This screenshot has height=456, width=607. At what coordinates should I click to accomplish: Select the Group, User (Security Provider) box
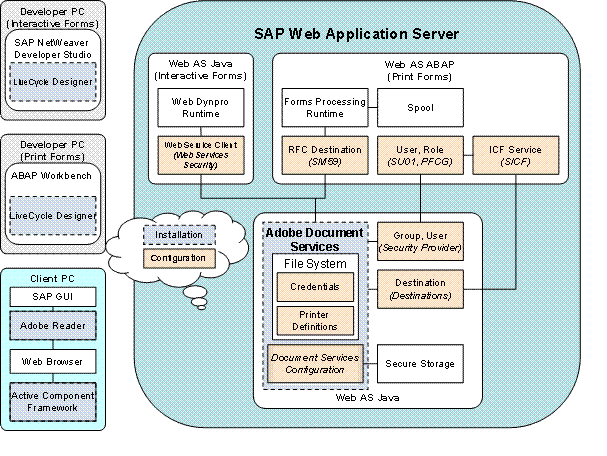point(419,239)
